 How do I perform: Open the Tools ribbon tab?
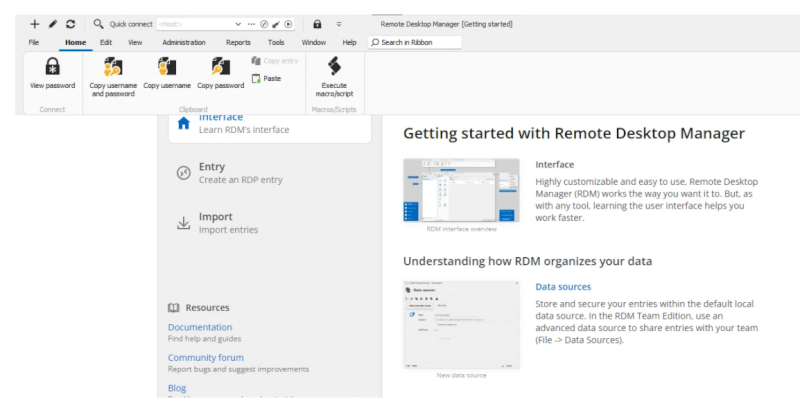276,42
